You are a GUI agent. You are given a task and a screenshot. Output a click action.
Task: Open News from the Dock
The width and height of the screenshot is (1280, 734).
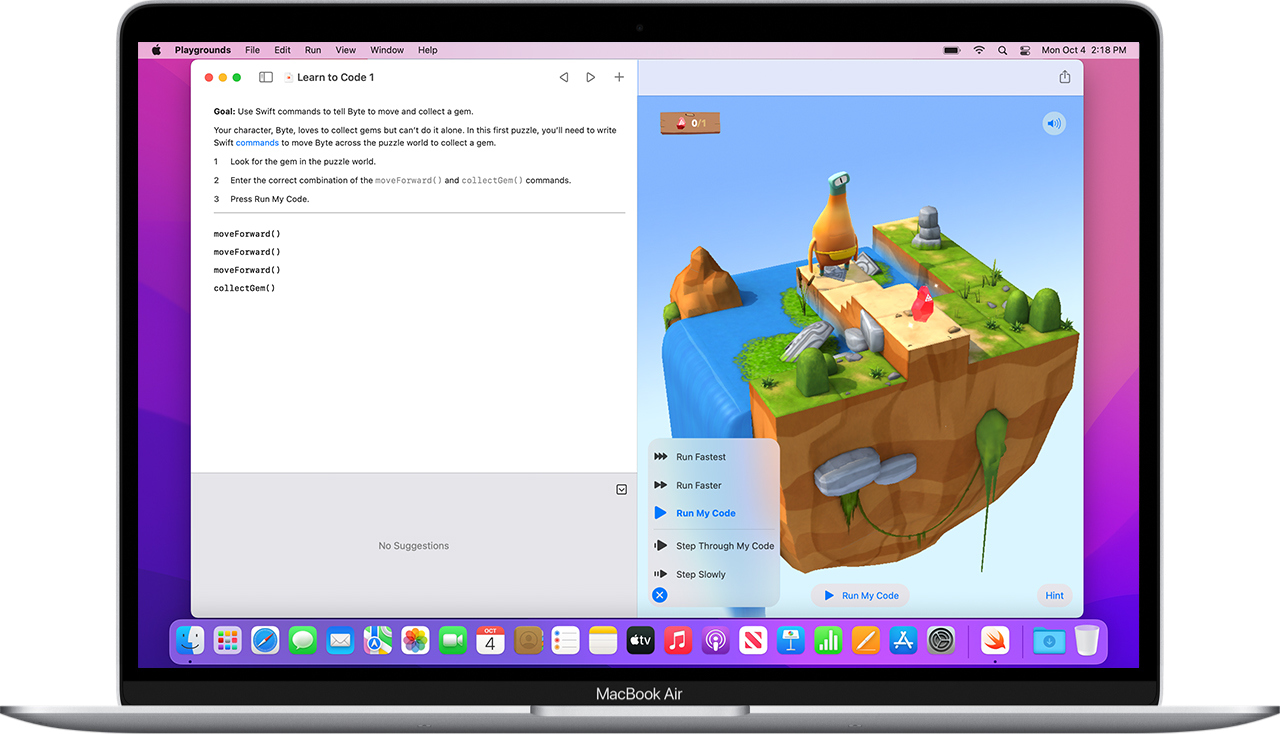(x=753, y=640)
